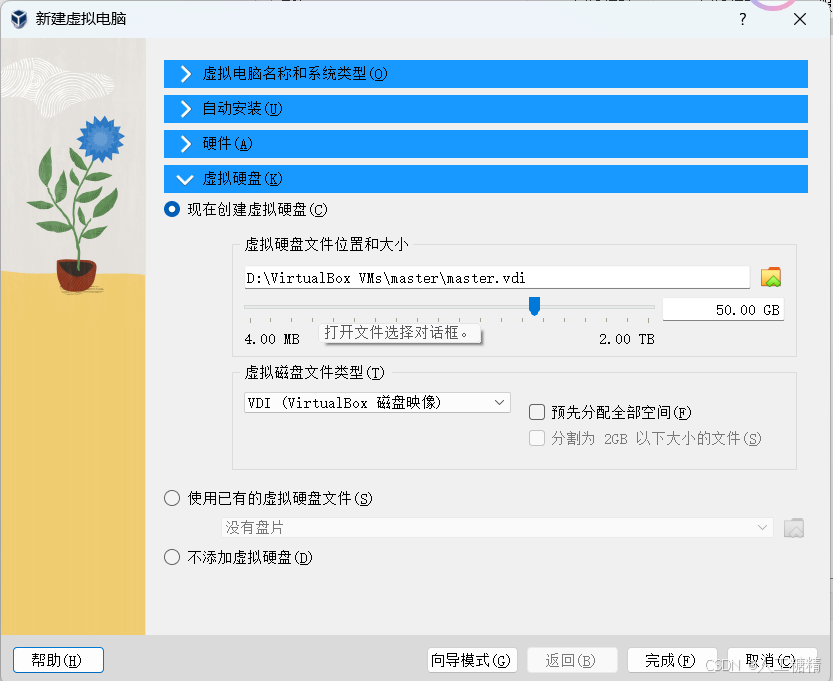Image resolution: width=833 pixels, height=681 pixels.
Task: Enable 预先分配全部空间 checkbox
Action: tap(537, 412)
